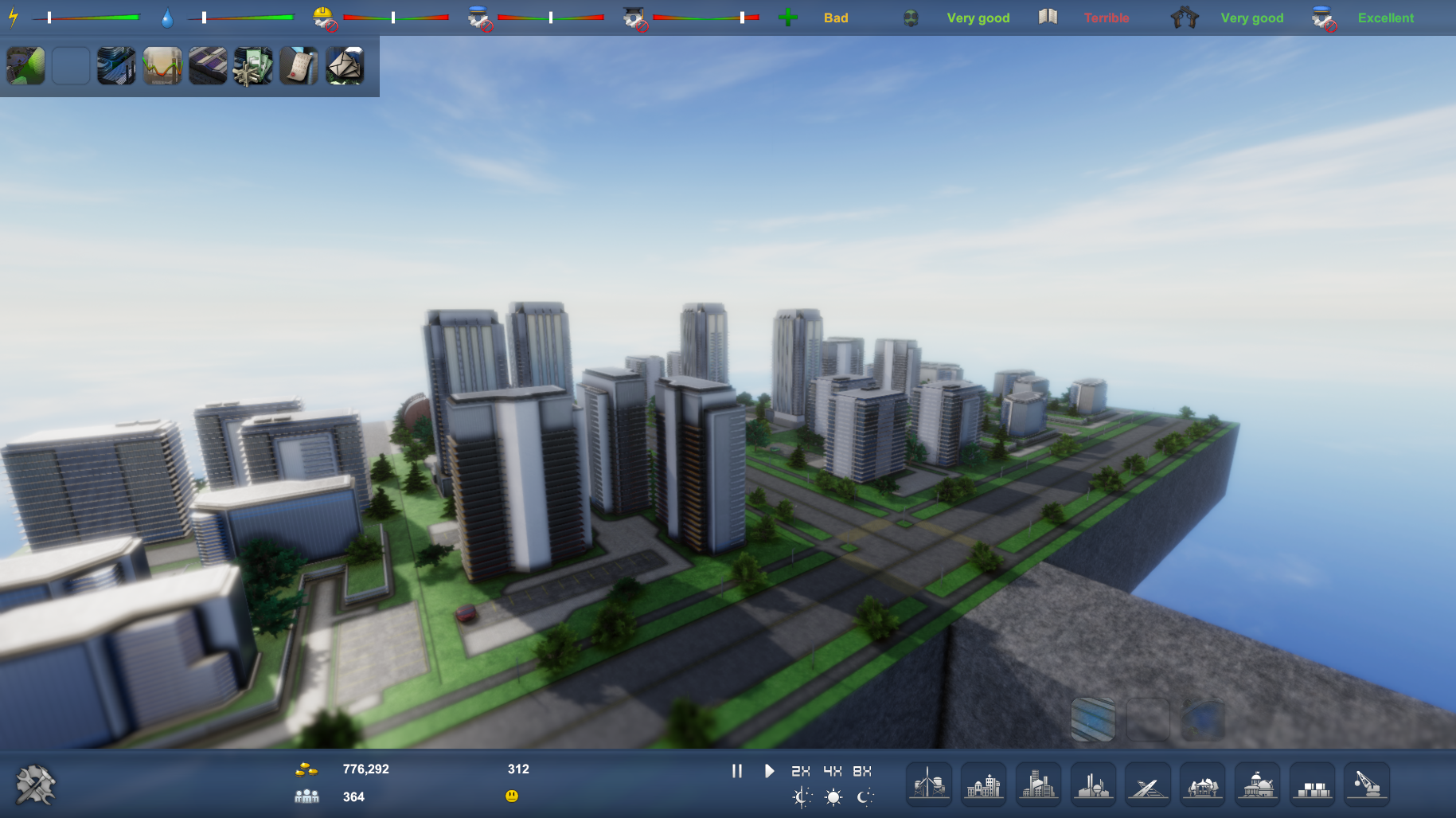The width and height of the screenshot is (1456, 818).
Task: Click the water level indicator bar
Action: point(240,18)
